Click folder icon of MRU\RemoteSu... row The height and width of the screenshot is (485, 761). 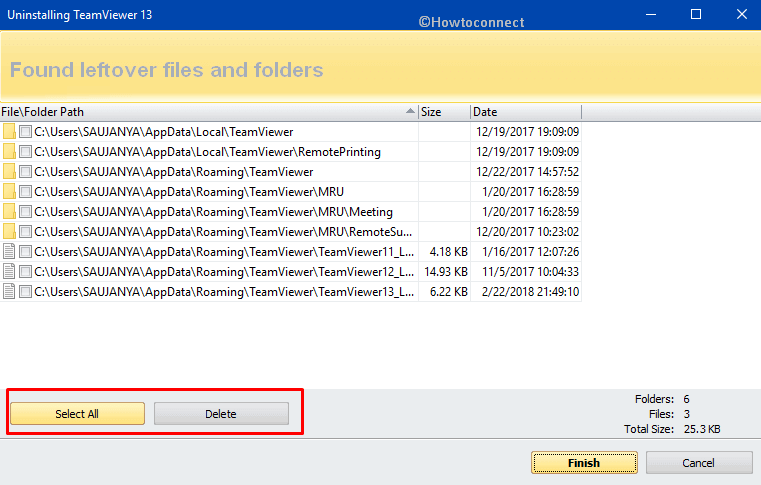9,231
